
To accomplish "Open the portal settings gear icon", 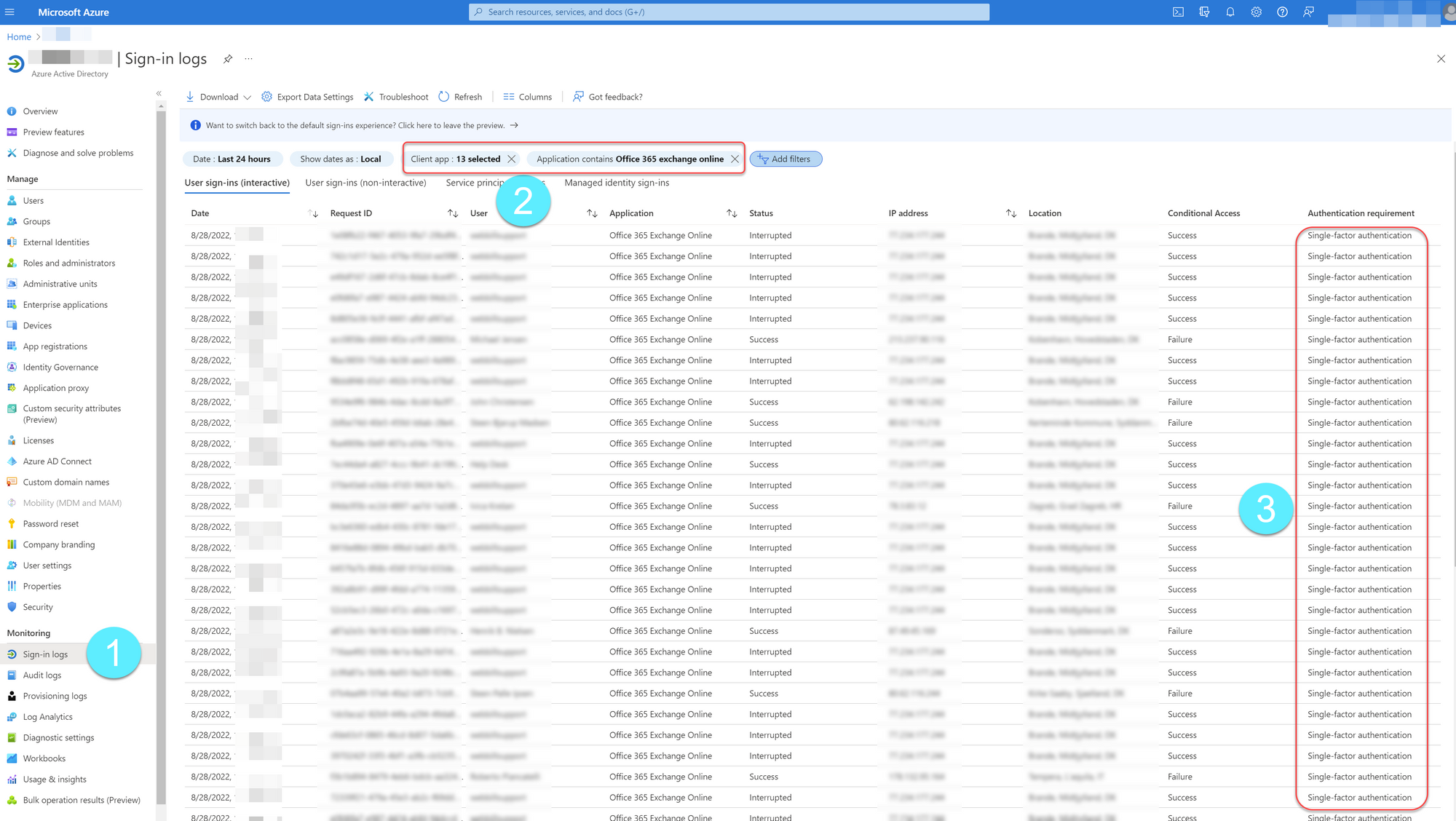I will click(1257, 12).
